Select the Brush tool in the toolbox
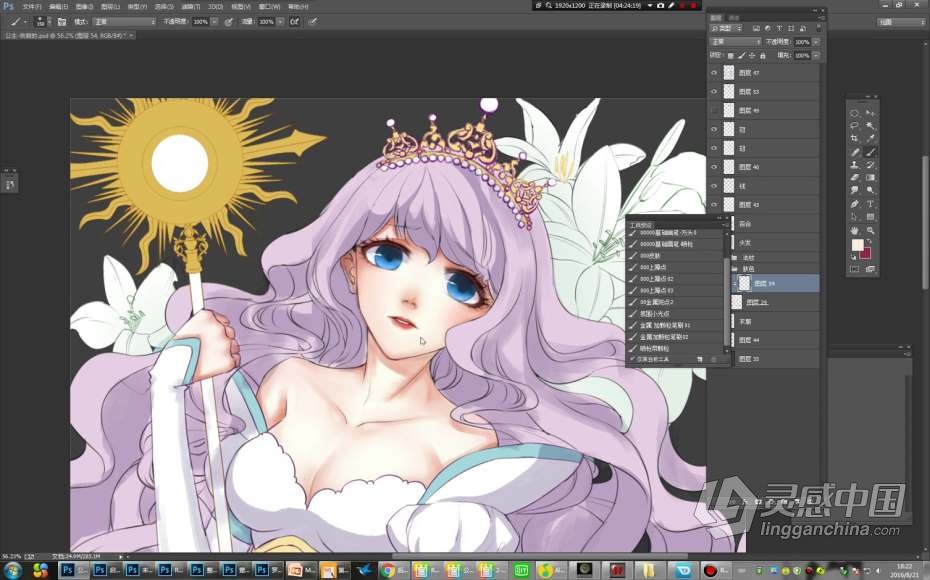Viewport: 930px width, 580px height. 870,152
